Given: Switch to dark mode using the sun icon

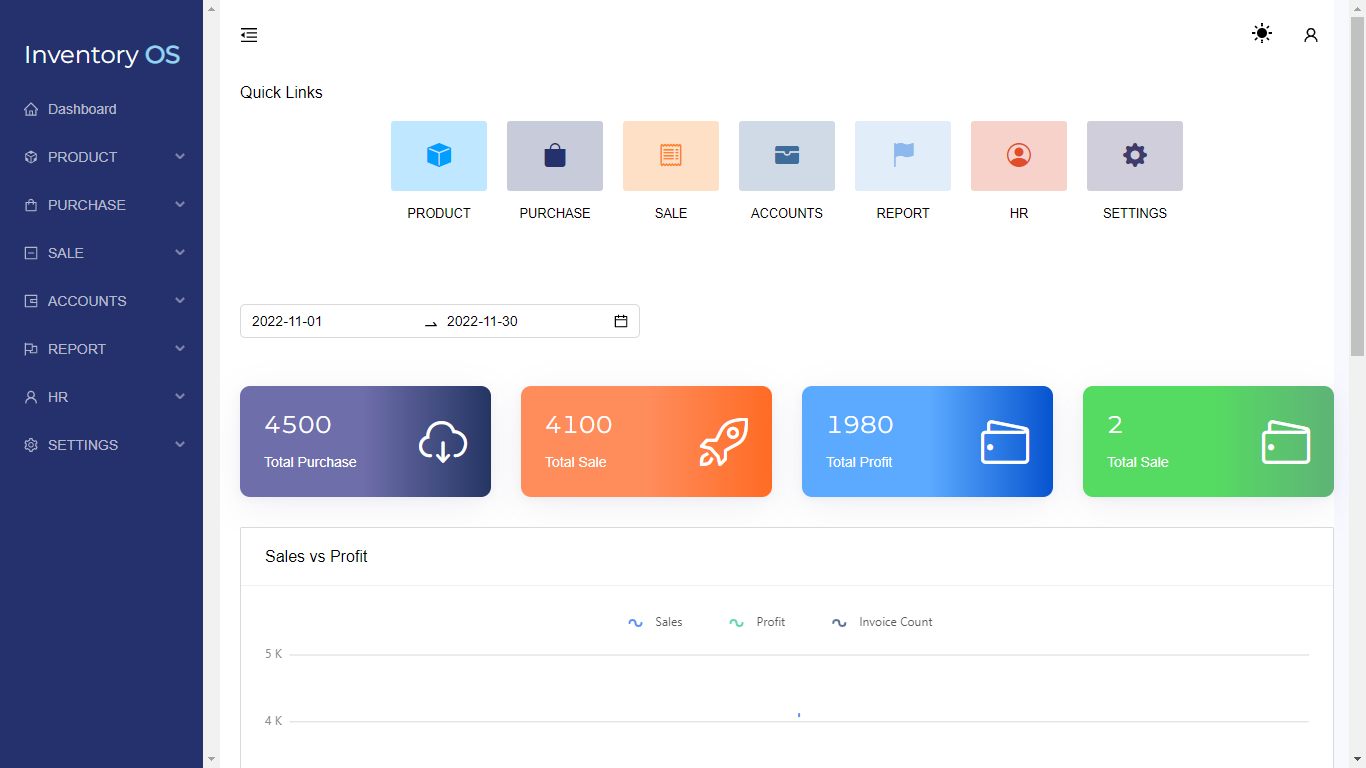Looking at the screenshot, I should 1261,33.
